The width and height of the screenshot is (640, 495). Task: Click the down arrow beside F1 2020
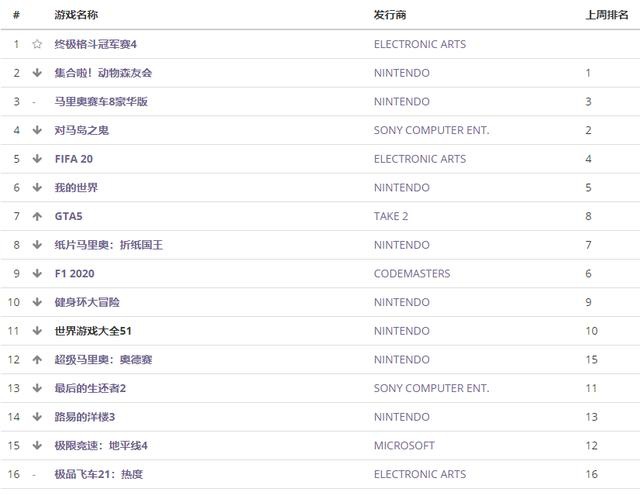click(37, 273)
